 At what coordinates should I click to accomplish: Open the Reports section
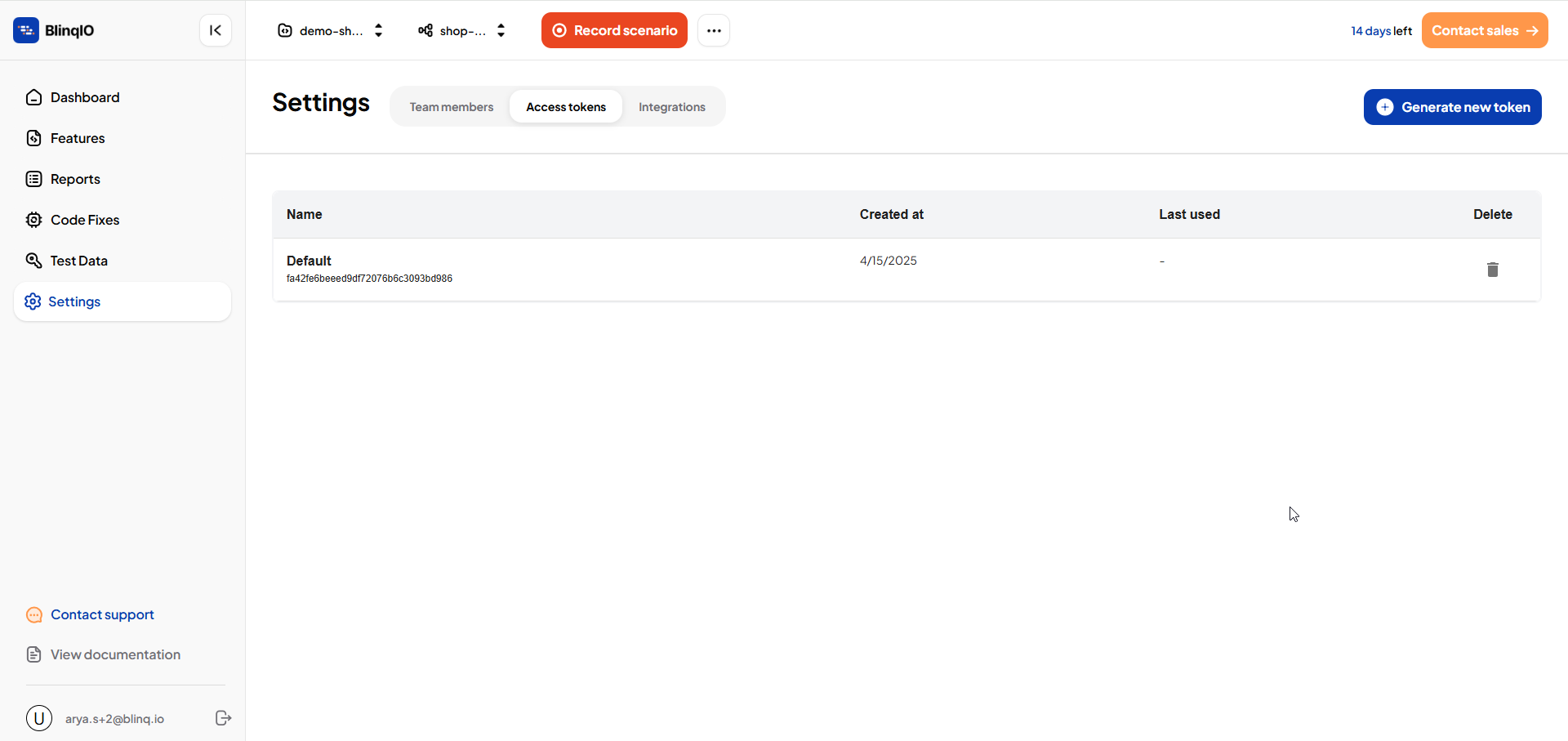(x=75, y=179)
